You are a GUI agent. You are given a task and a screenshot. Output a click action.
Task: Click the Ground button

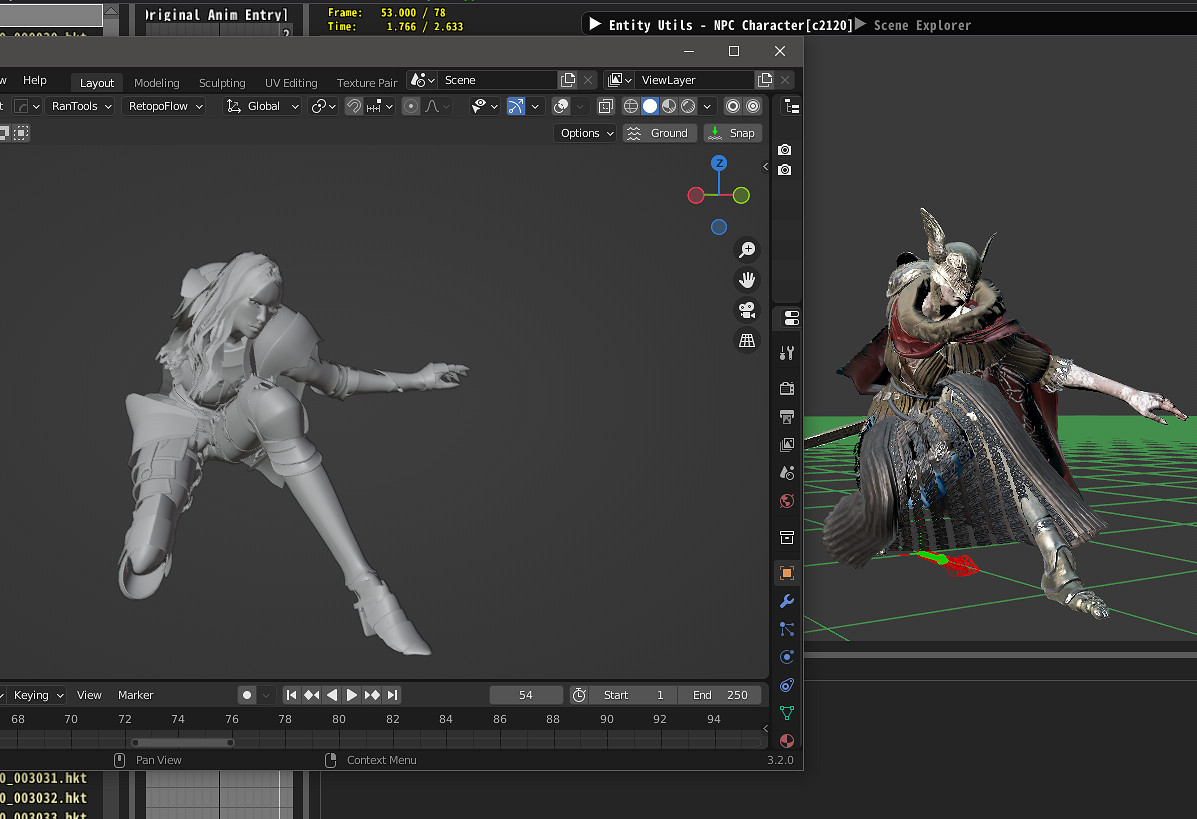point(660,133)
